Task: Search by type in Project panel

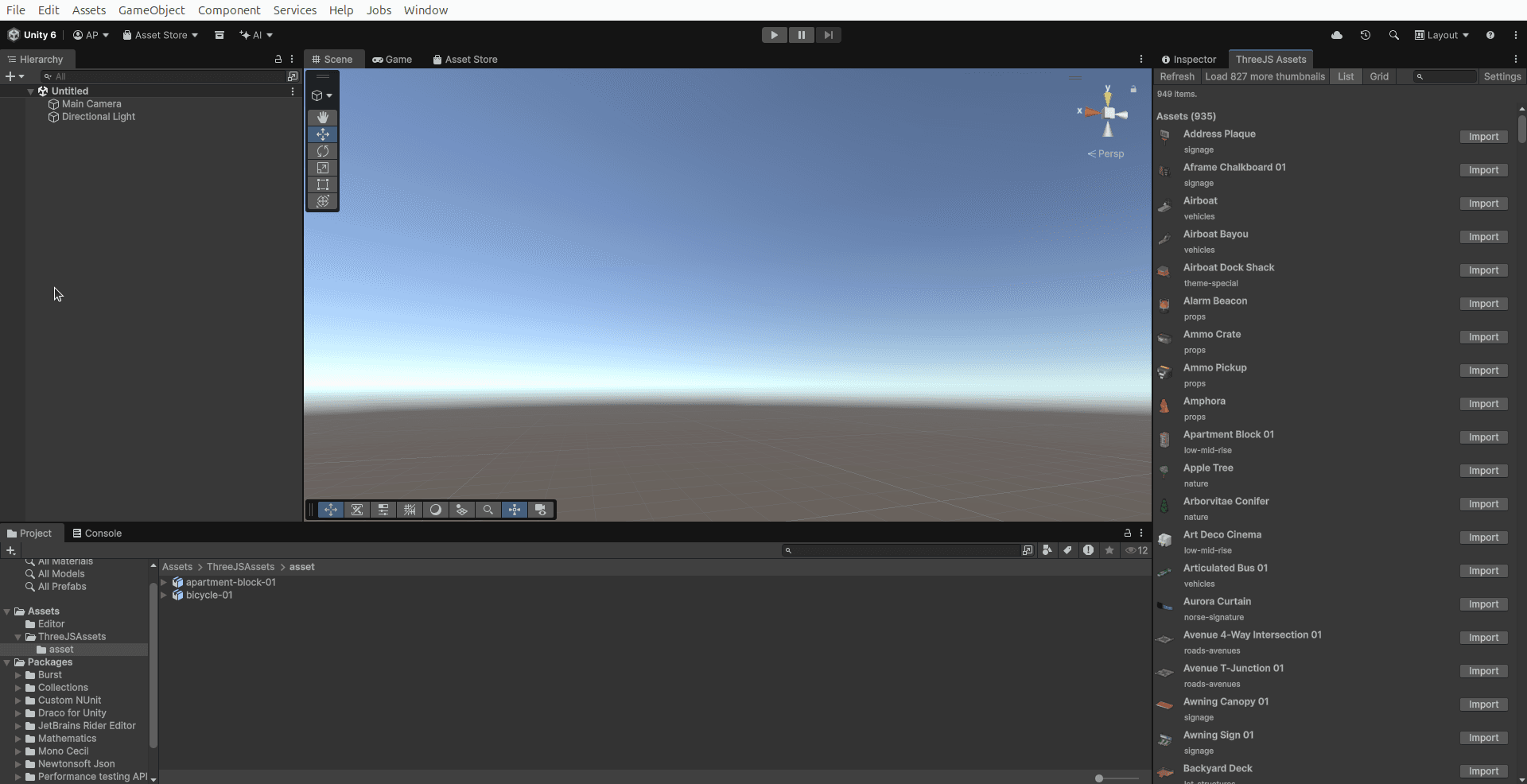Action: [1047, 550]
